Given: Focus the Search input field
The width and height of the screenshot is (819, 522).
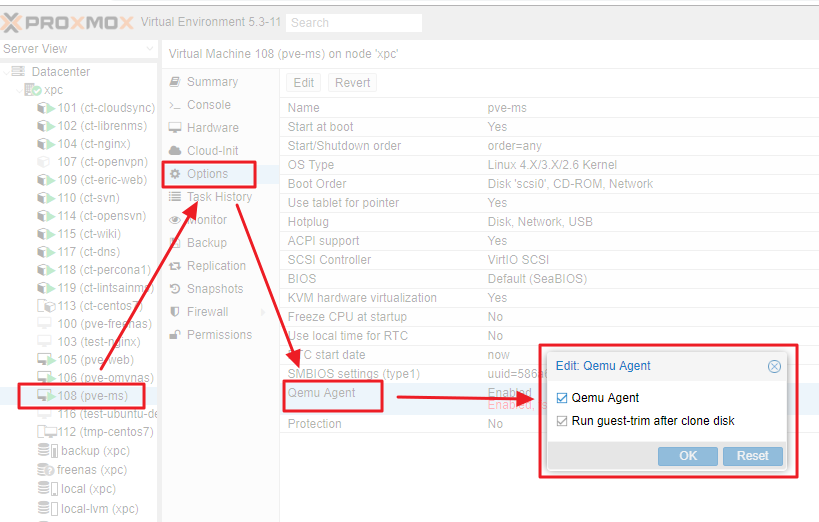Looking at the screenshot, I should click(x=354, y=23).
